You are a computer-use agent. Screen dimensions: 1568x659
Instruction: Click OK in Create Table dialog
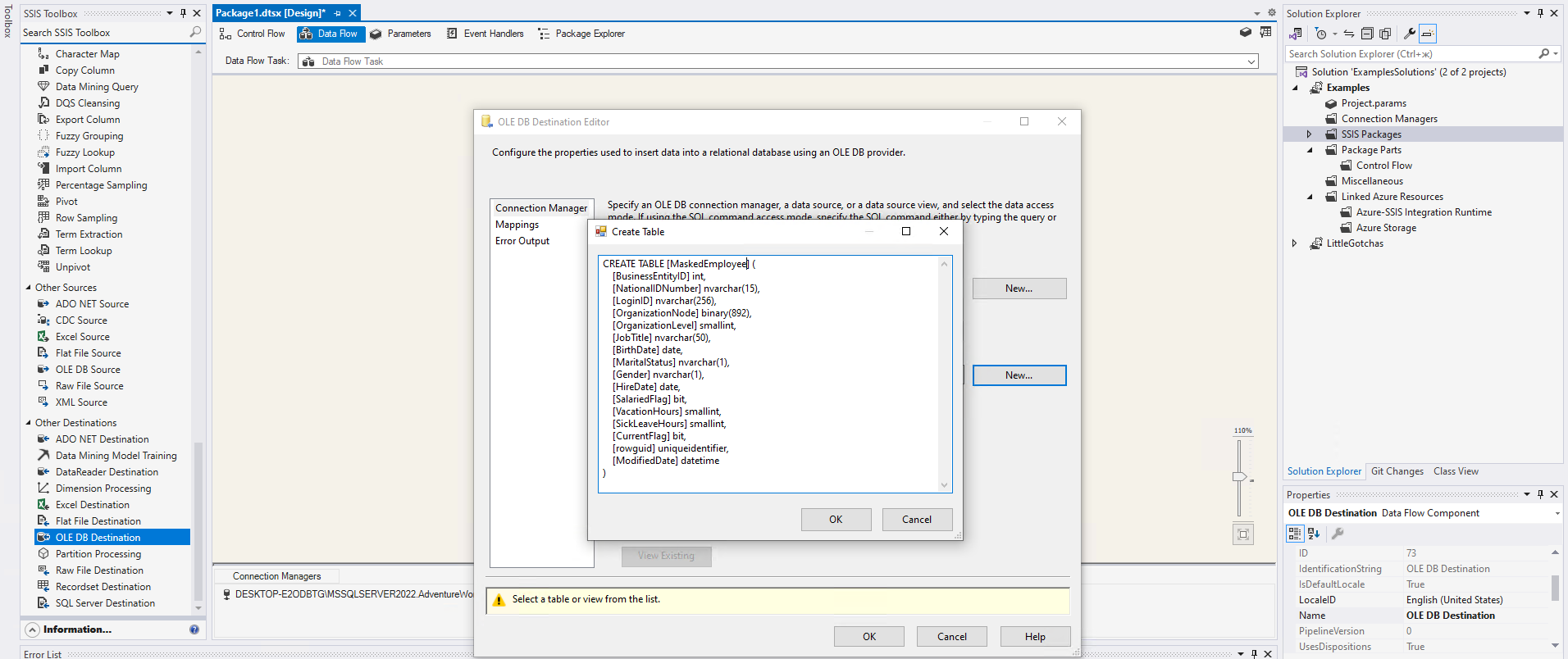[836, 520]
